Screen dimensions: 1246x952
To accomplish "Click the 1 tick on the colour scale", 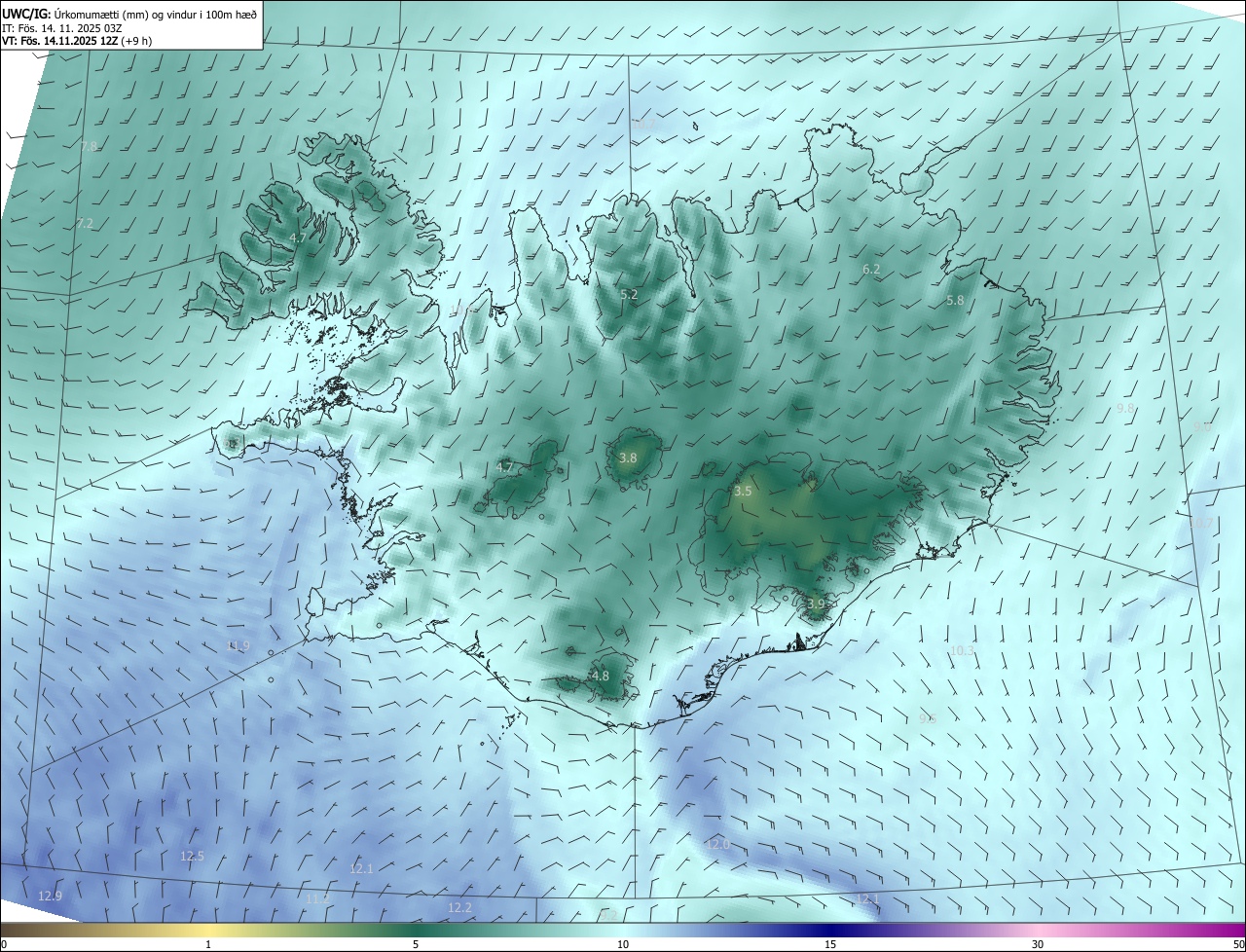I will [208, 944].
